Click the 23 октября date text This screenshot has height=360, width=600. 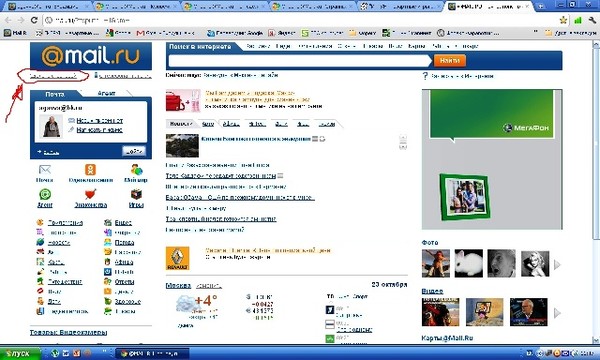point(389,285)
